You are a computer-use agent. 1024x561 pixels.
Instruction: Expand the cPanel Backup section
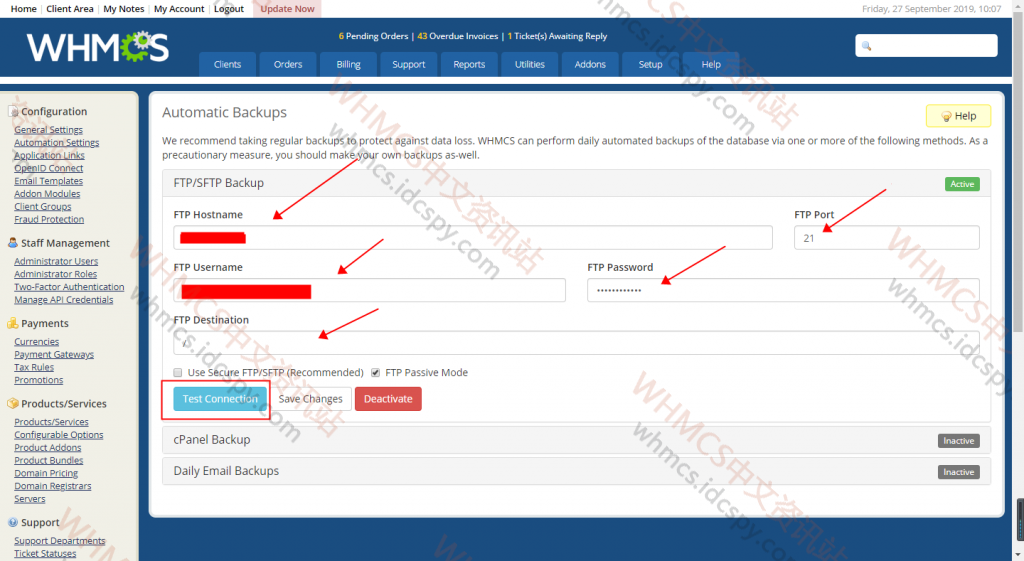click(576, 440)
